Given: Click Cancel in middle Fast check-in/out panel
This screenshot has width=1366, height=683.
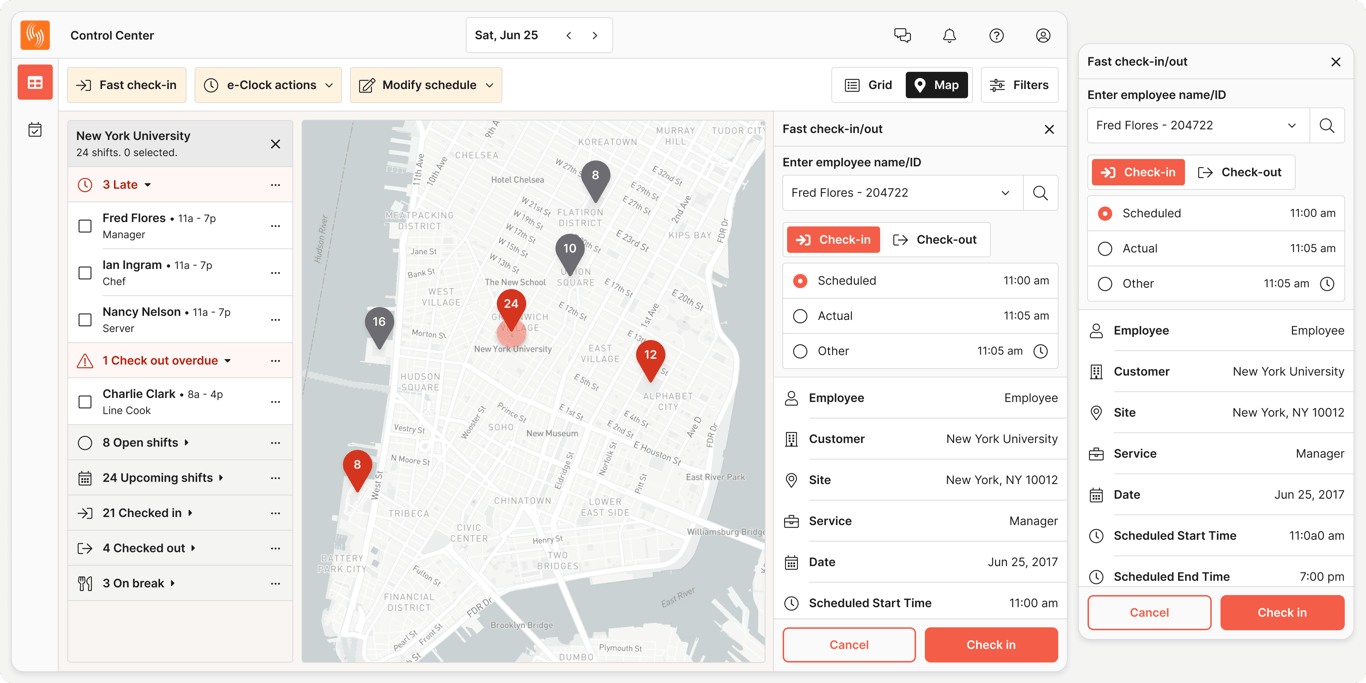Looking at the screenshot, I should (x=849, y=645).
